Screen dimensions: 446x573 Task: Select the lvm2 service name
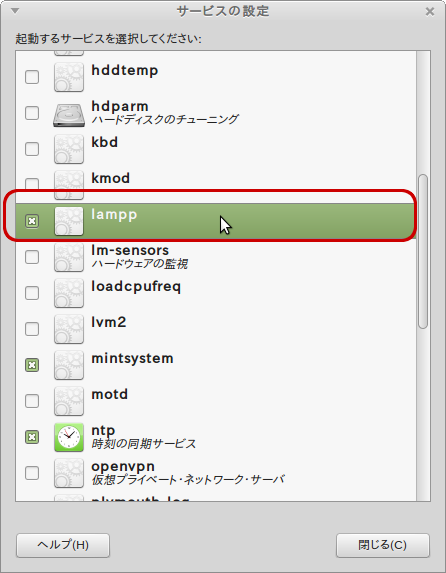coord(109,322)
